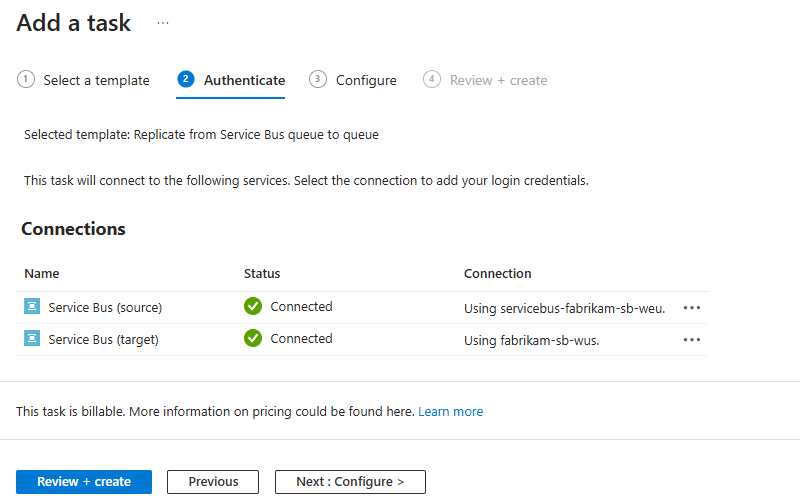Select the Review + create tab
Screen dimensions: 800x500
pyautogui.click(x=498, y=80)
